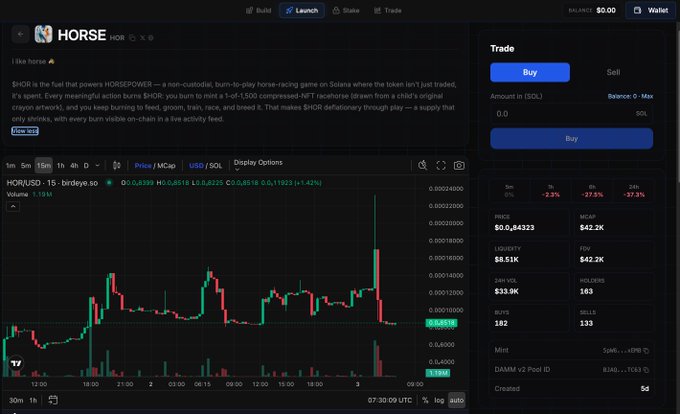Connect using the Wallet button
Image resolution: width=680 pixels, height=414 pixels.
[651, 10]
